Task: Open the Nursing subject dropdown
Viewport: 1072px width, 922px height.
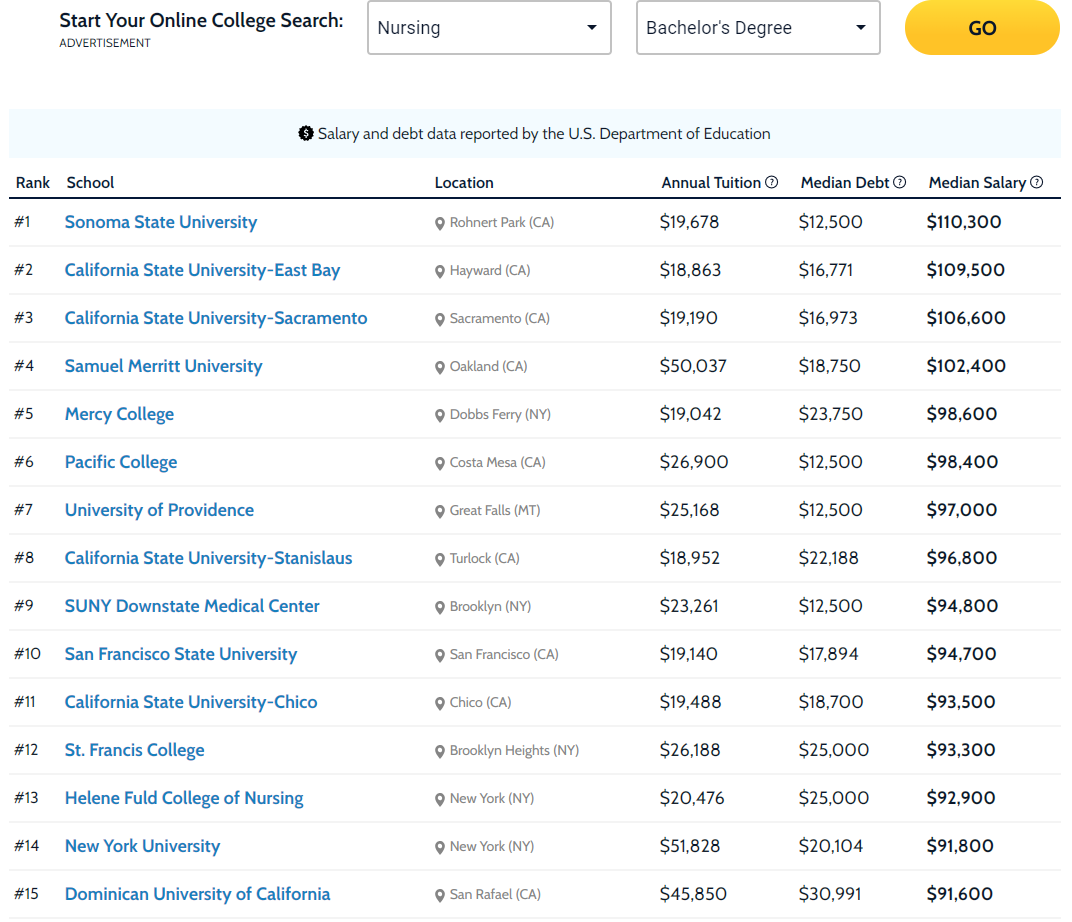Action: [x=489, y=27]
